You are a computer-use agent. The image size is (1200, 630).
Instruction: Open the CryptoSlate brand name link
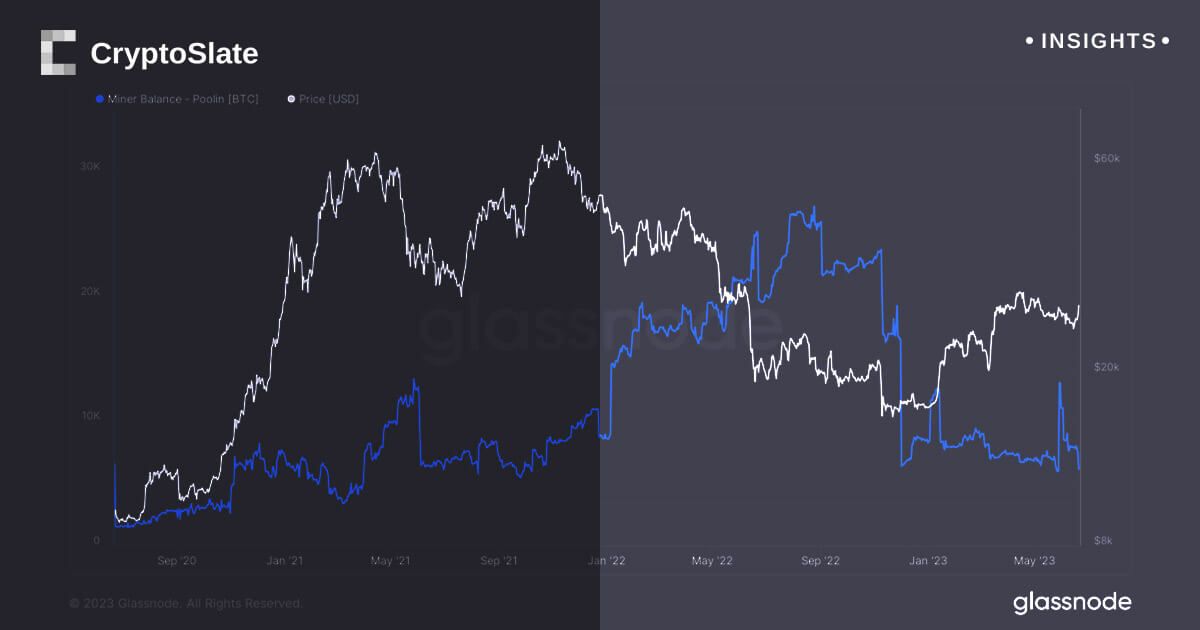pyautogui.click(x=174, y=54)
